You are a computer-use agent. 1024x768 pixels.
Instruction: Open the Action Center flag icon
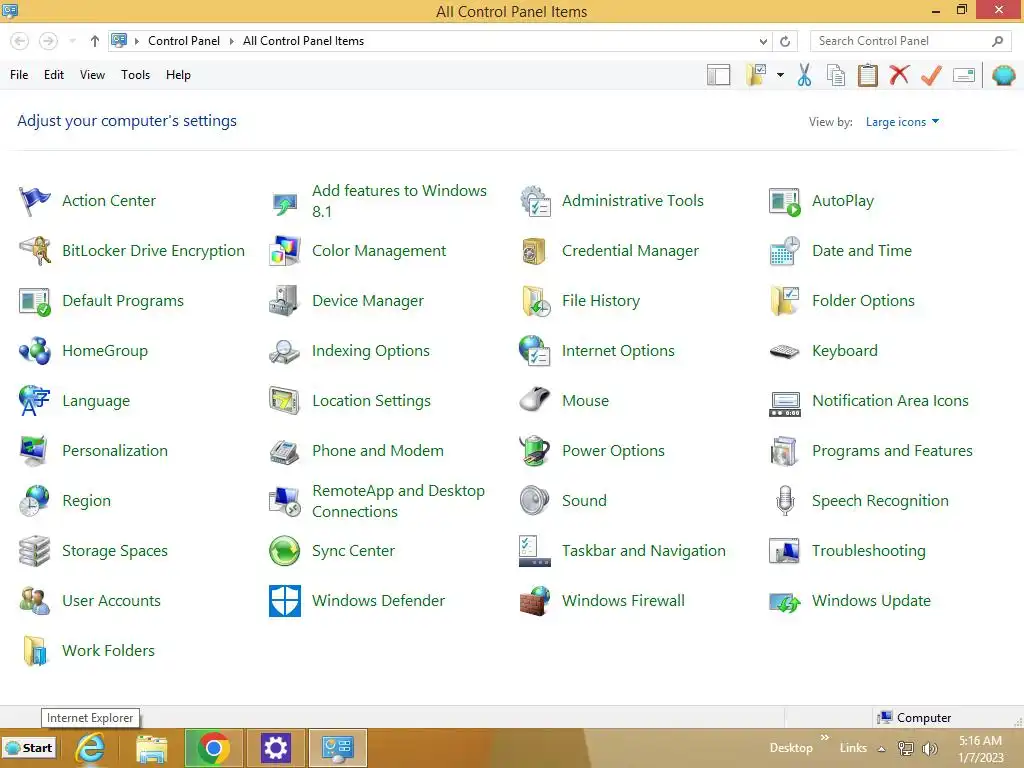pos(35,200)
